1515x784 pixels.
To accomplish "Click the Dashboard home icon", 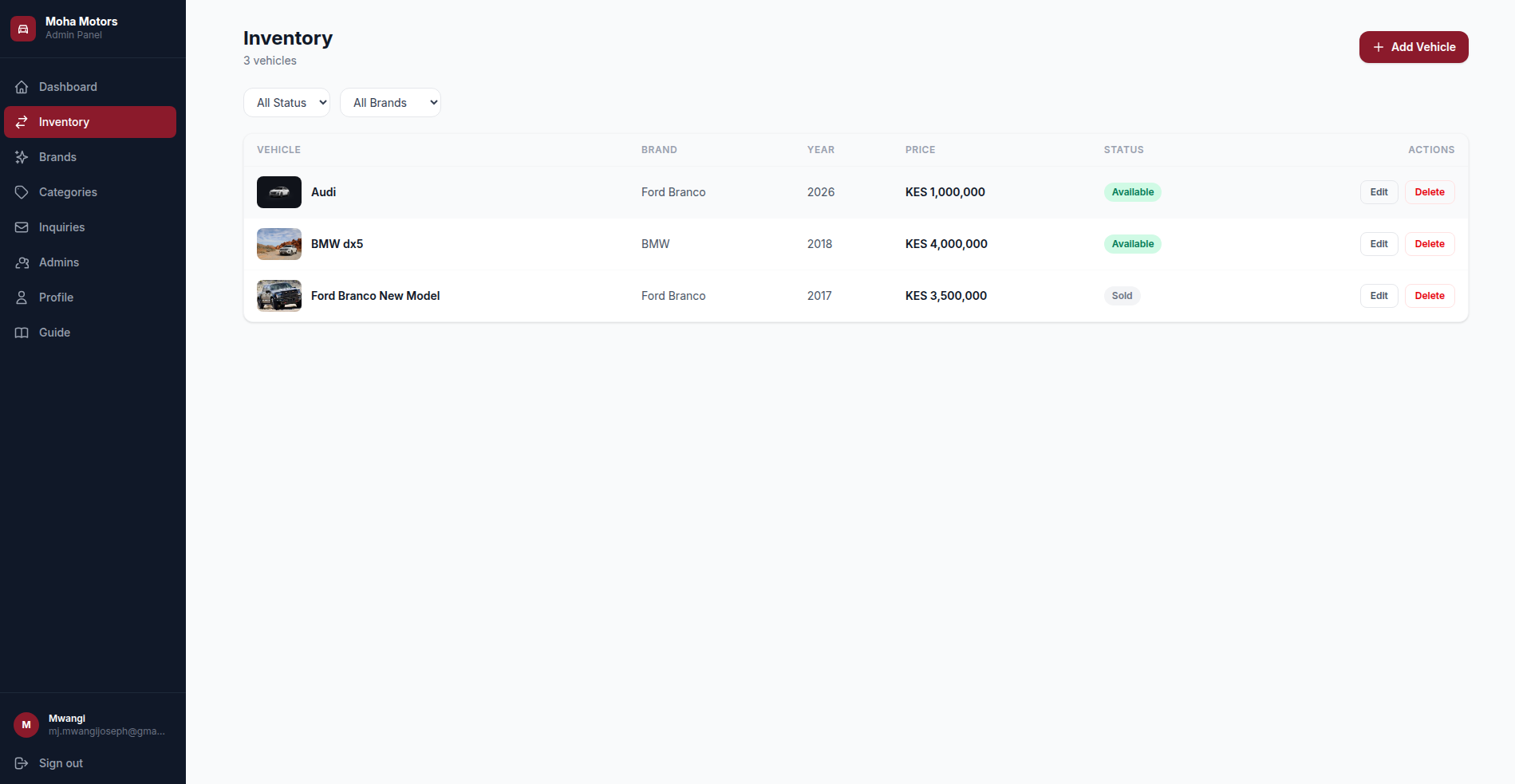I will [22, 87].
